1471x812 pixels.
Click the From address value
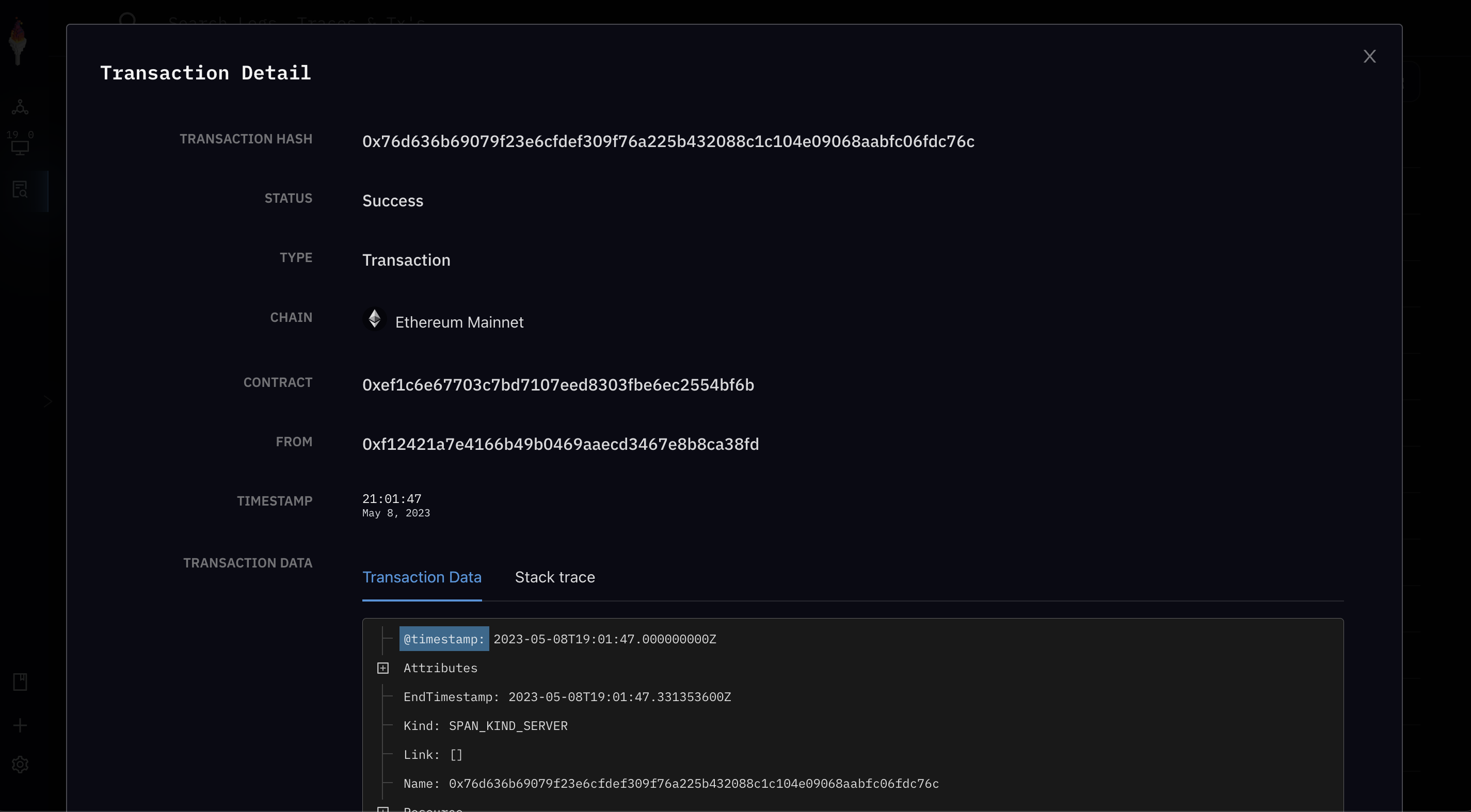(560, 445)
